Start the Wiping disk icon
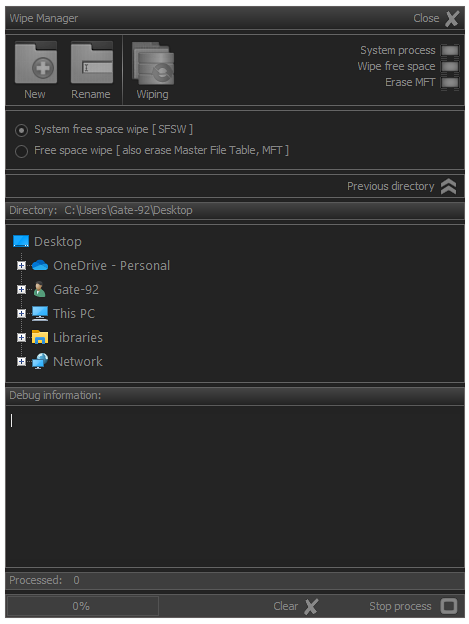Viewport: 469px width, 624px height. pos(153,64)
